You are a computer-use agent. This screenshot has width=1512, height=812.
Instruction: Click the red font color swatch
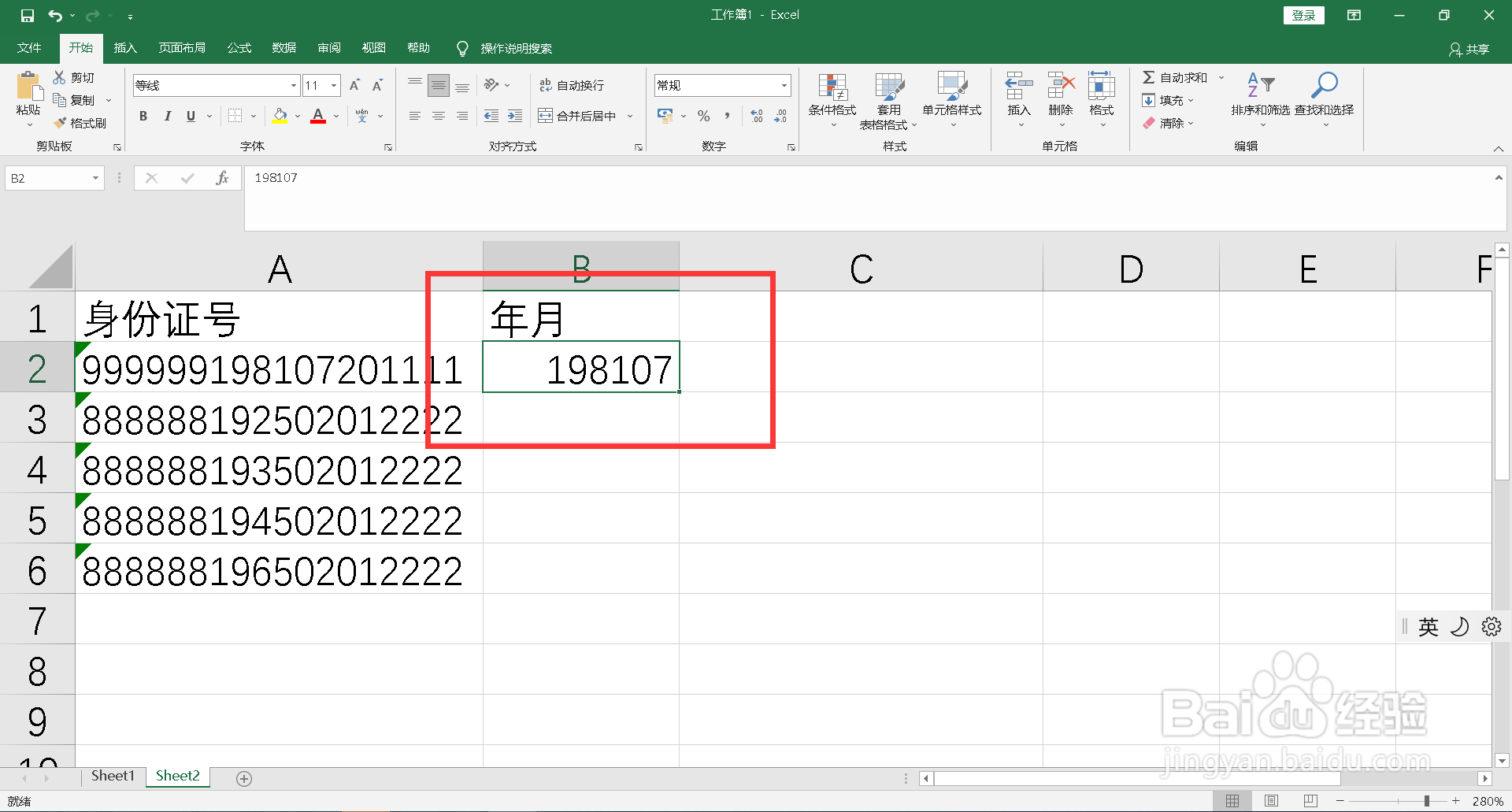[318, 116]
